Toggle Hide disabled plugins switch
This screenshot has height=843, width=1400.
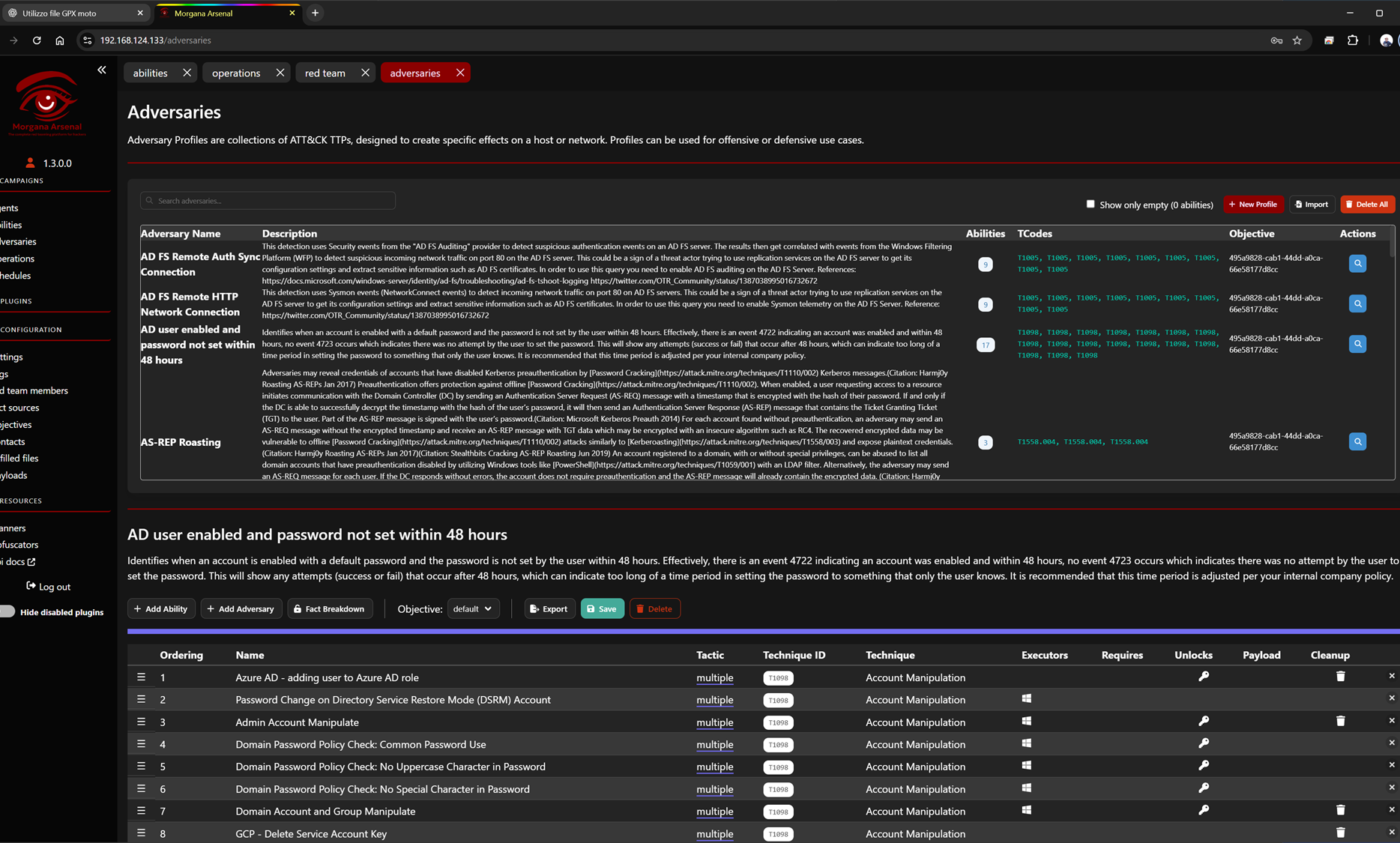pos(8,611)
